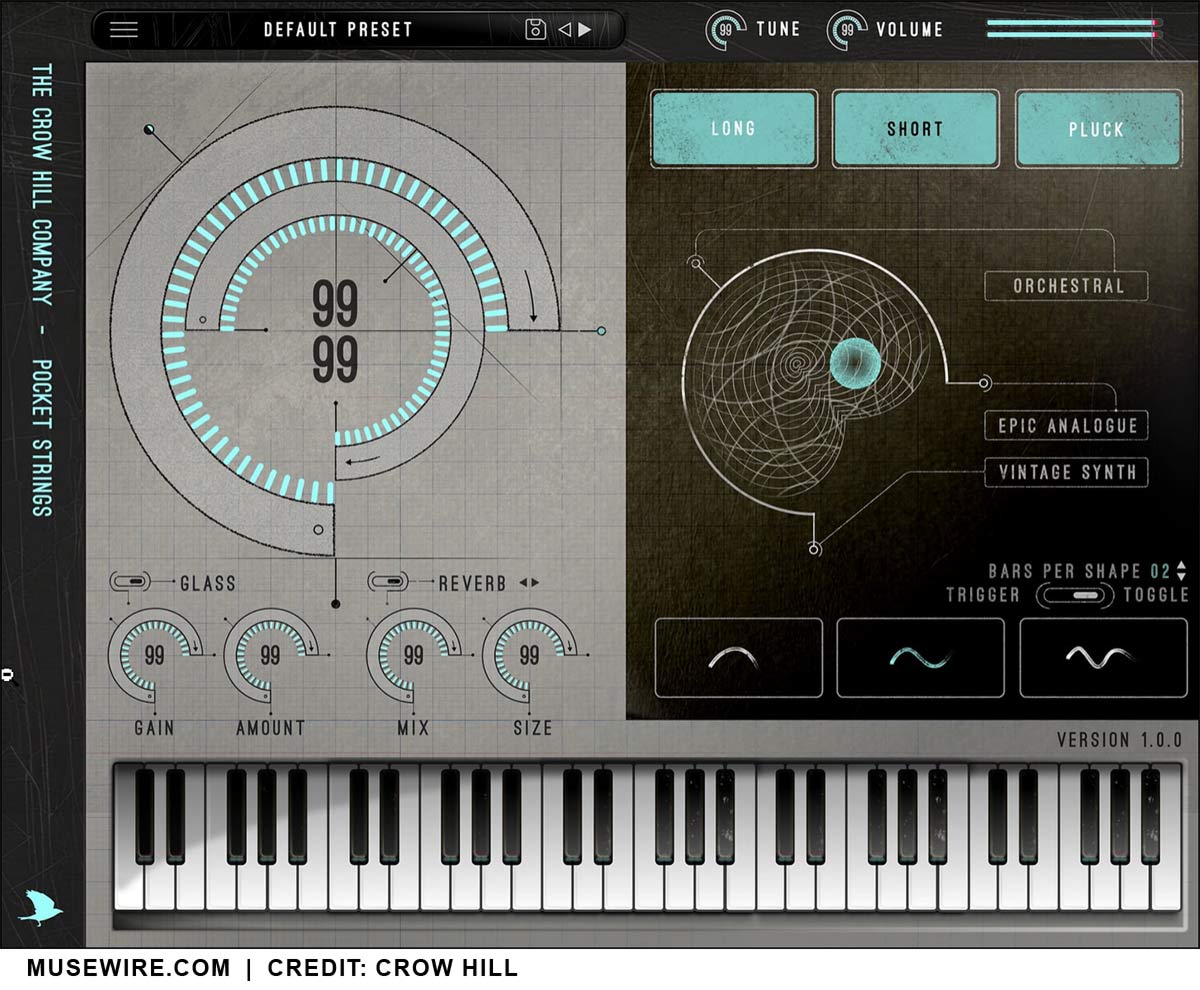
Task: Click the black handle at the large dial's top left
Action: pos(149,129)
